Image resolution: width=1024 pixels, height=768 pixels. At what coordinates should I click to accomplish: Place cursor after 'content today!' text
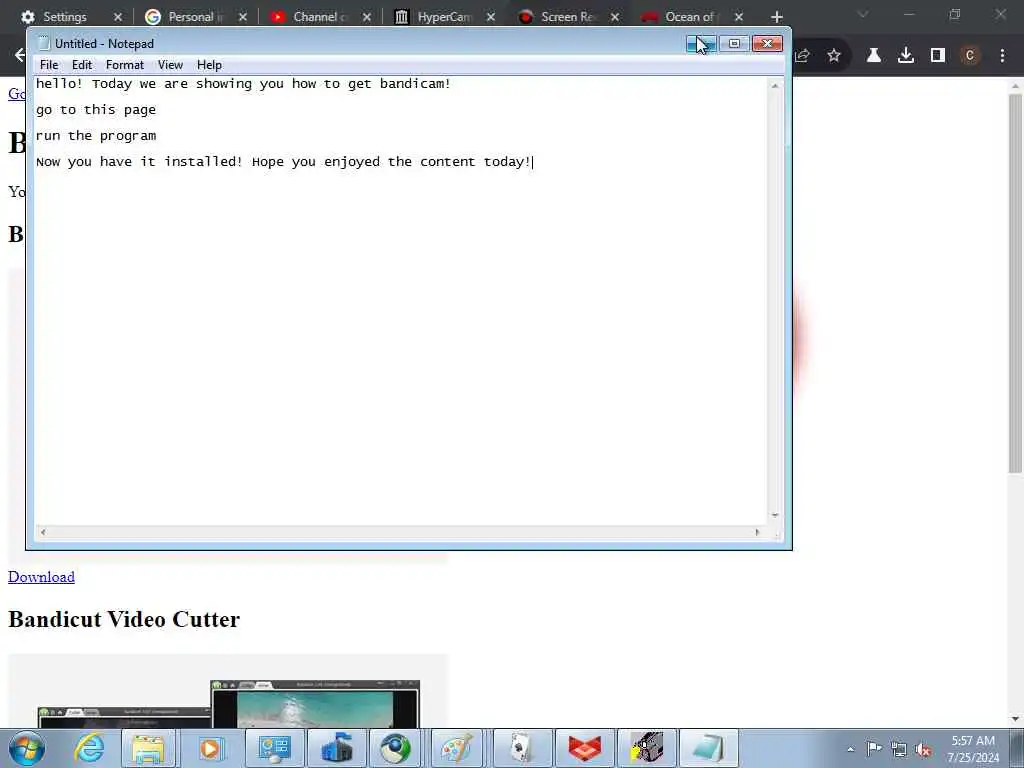[533, 162]
